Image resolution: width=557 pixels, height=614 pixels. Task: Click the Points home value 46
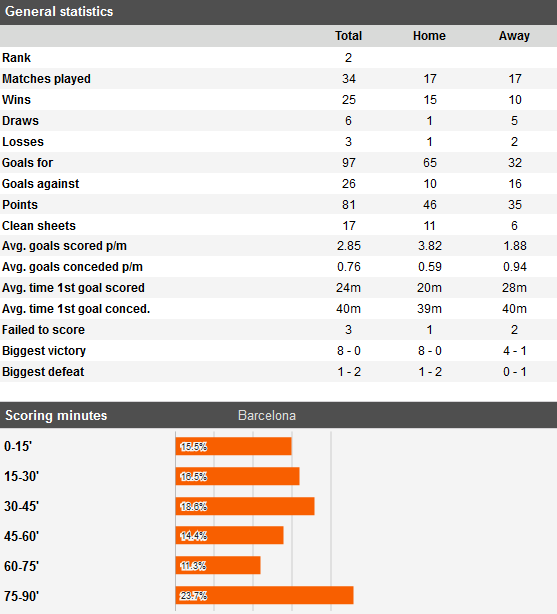tap(430, 204)
